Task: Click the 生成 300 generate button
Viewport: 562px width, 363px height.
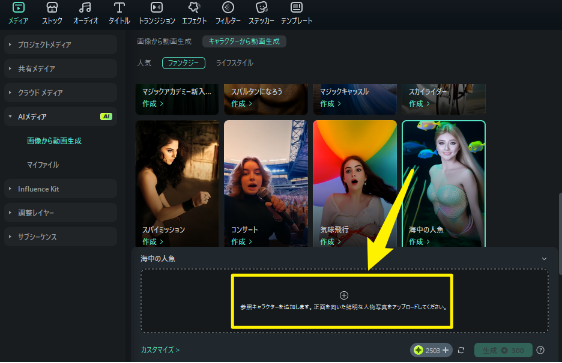Action: click(503, 350)
